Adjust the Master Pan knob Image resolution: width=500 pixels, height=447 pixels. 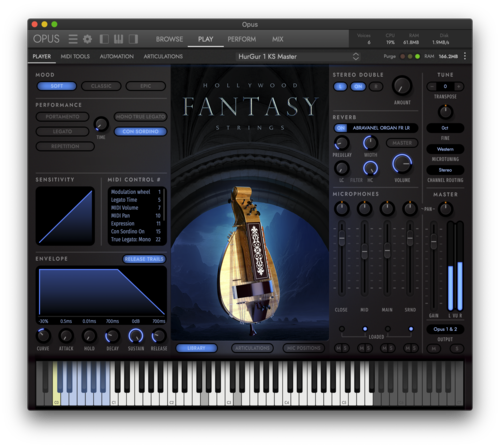tap(445, 209)
